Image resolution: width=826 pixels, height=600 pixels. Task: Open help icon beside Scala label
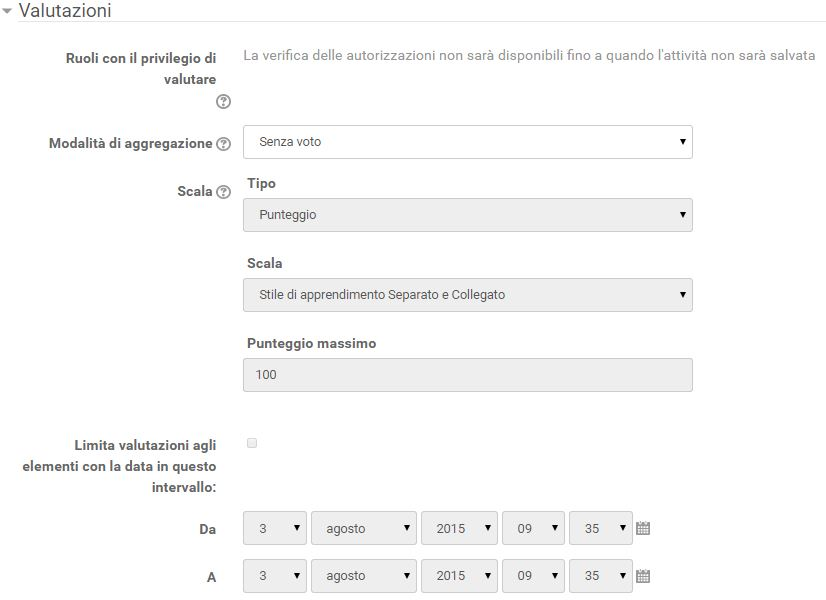coord(223,192)
